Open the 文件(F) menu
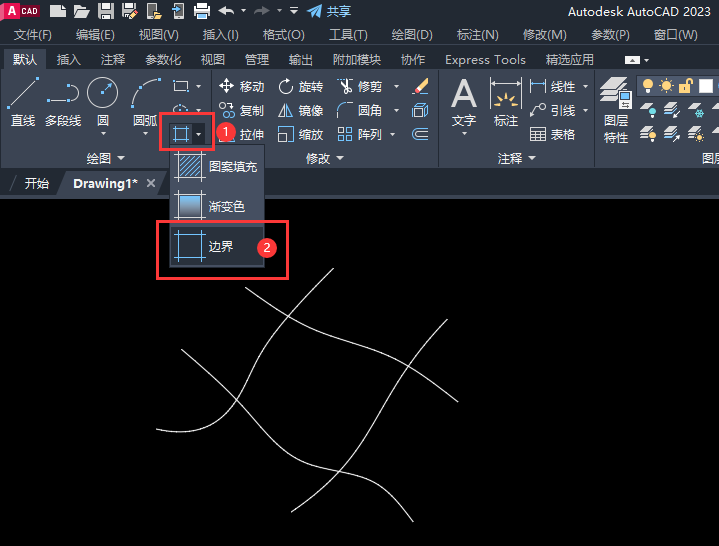 (33, 35)
